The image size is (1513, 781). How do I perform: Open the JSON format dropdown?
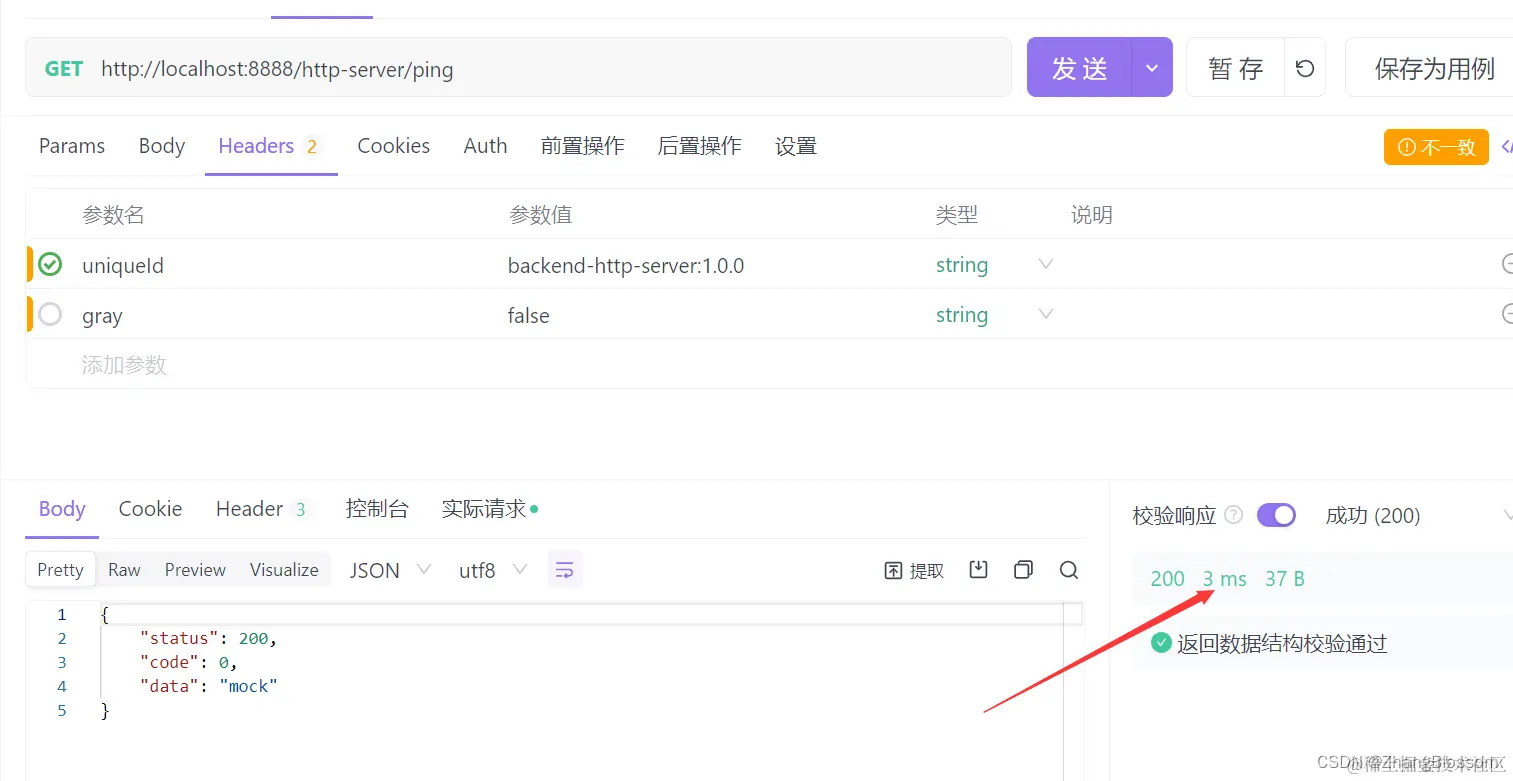[390, 570]
